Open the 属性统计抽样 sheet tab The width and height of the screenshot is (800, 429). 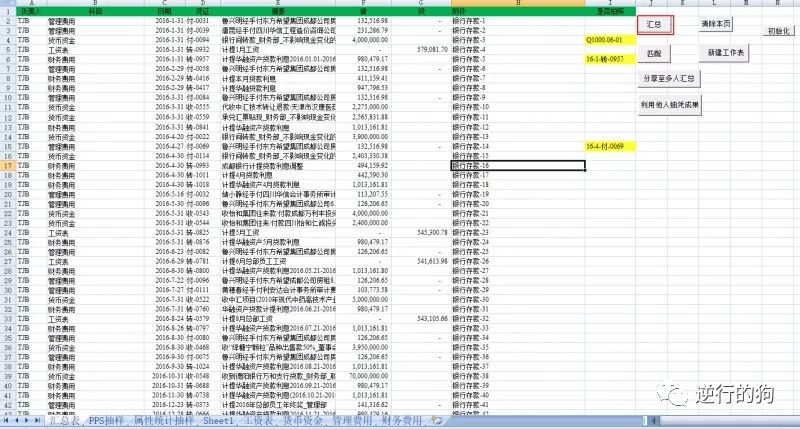point(164,421)
